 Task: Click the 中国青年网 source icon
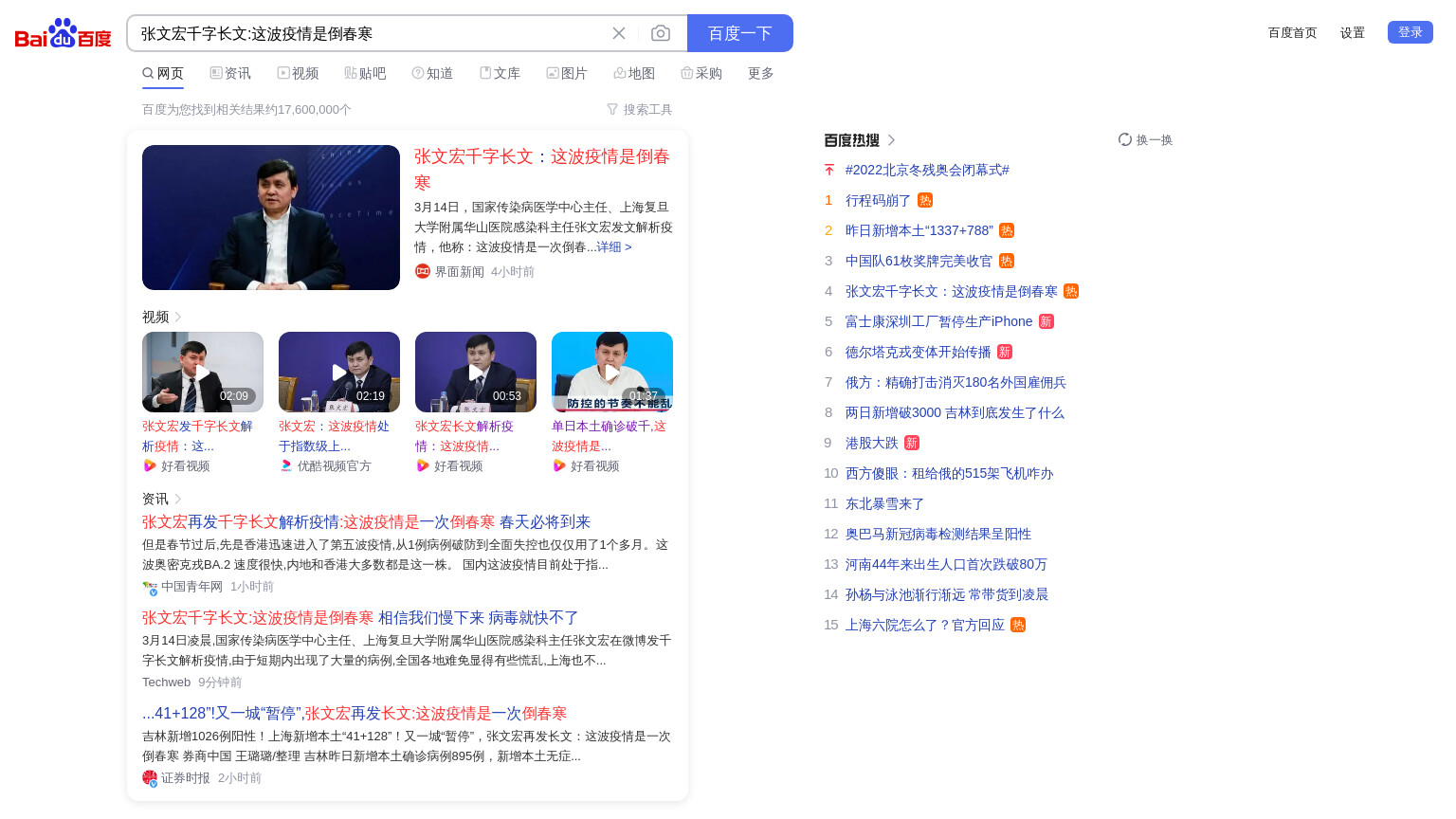click(150, 587)
